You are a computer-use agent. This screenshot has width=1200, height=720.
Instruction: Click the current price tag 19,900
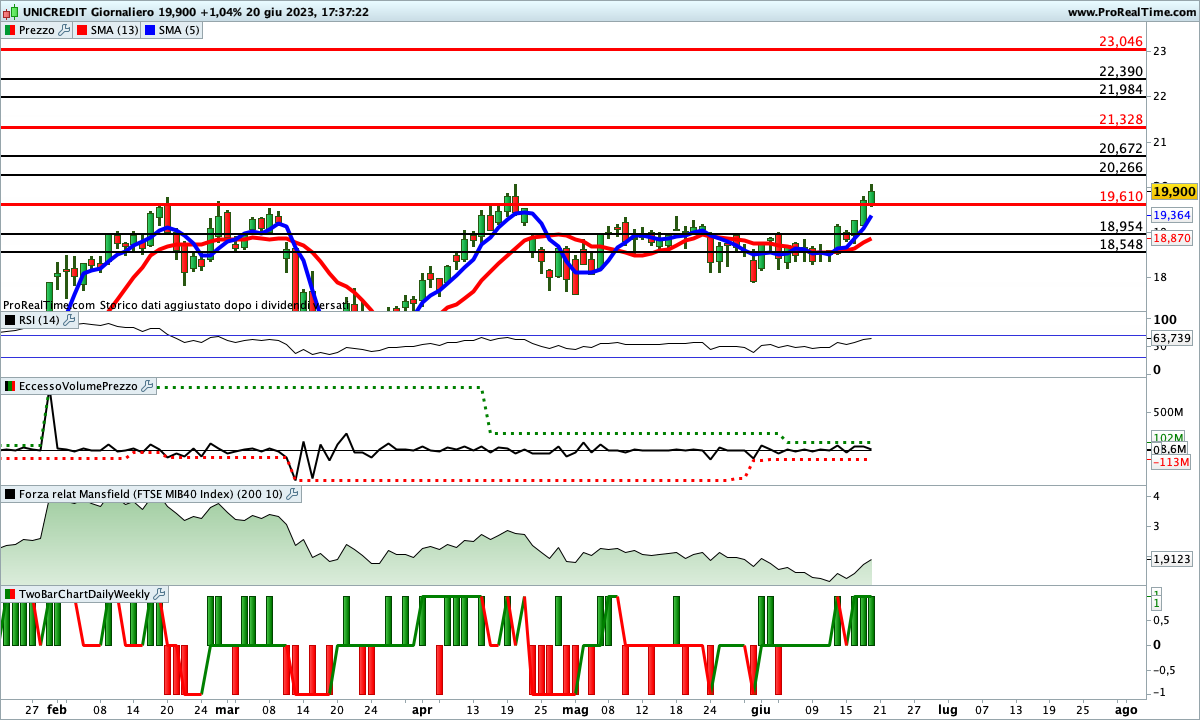tap(1174, 191)
